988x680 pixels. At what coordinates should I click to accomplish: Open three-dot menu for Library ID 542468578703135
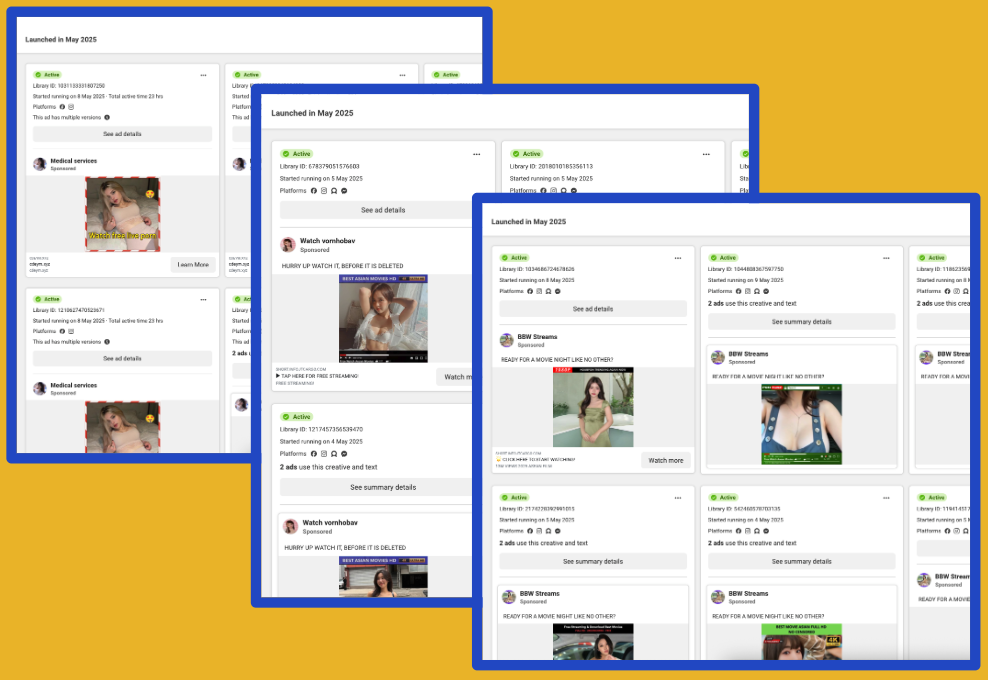(887, 498)
